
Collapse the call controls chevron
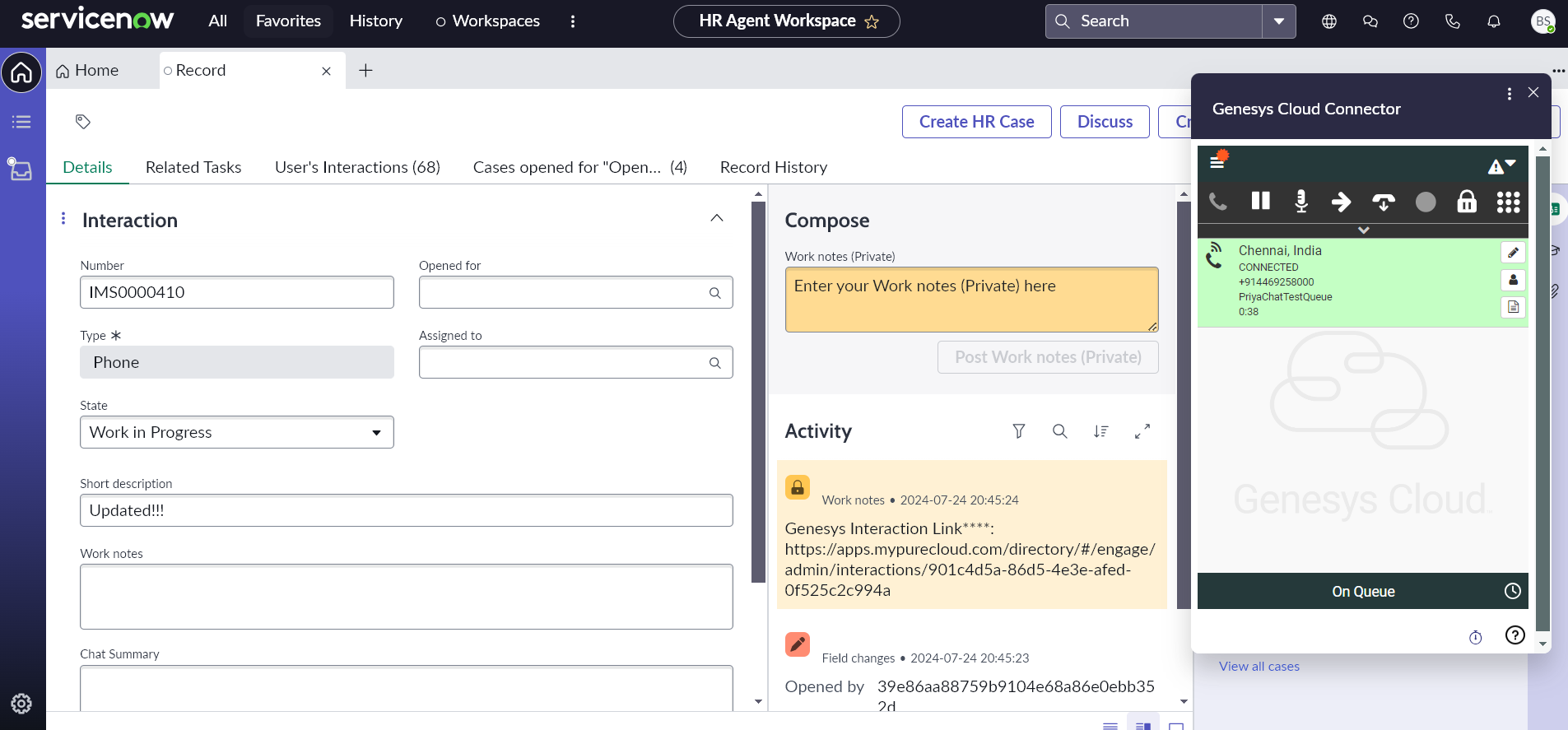pos(1363,230)
